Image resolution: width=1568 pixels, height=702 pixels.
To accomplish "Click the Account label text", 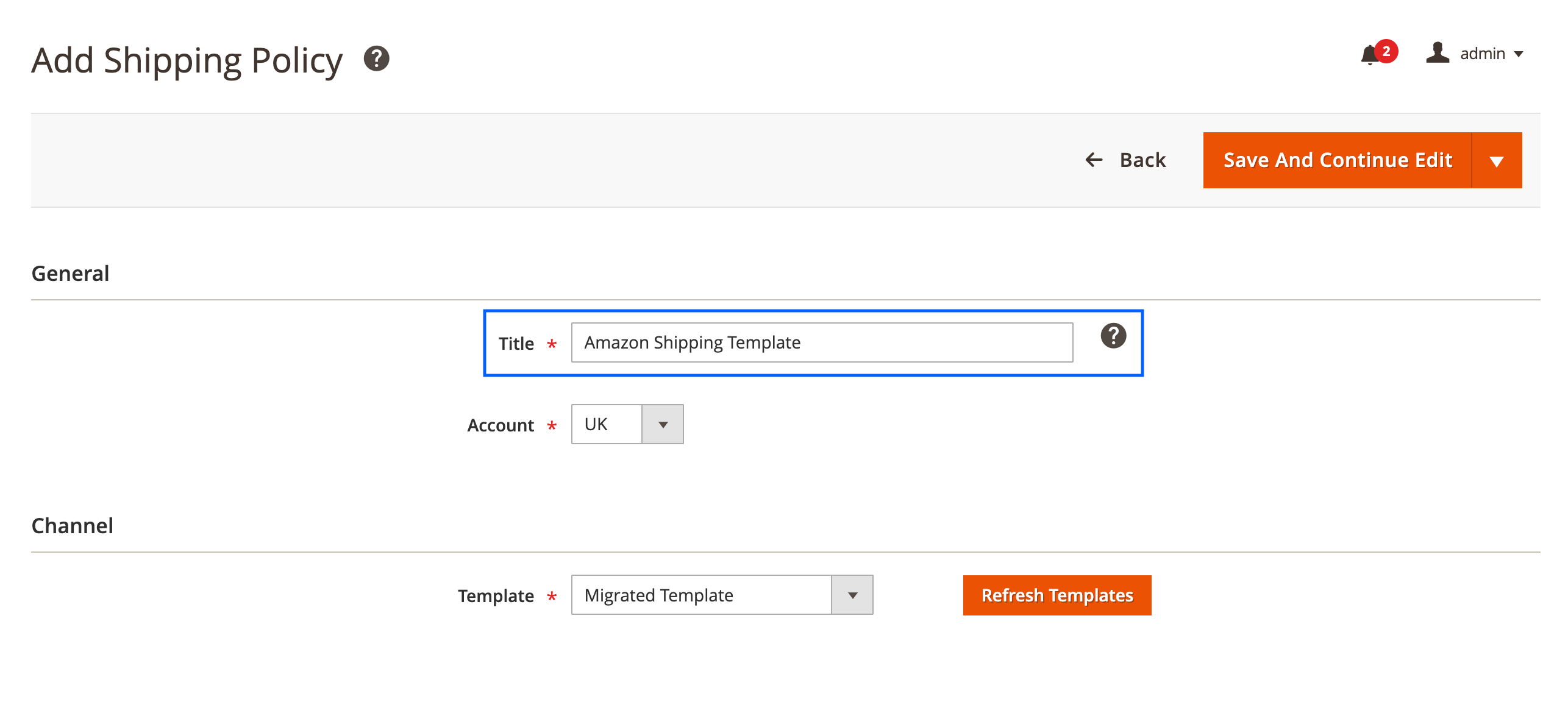I will click(x=500, y=425).
